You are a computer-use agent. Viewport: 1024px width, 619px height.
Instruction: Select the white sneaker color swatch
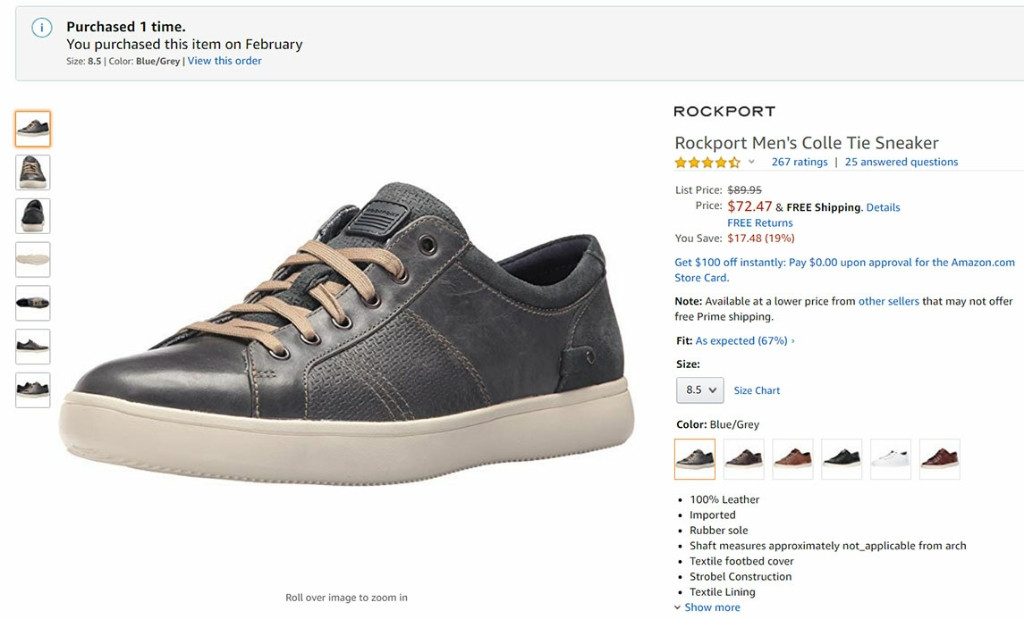pyautogui.click(x=890, y=459)
